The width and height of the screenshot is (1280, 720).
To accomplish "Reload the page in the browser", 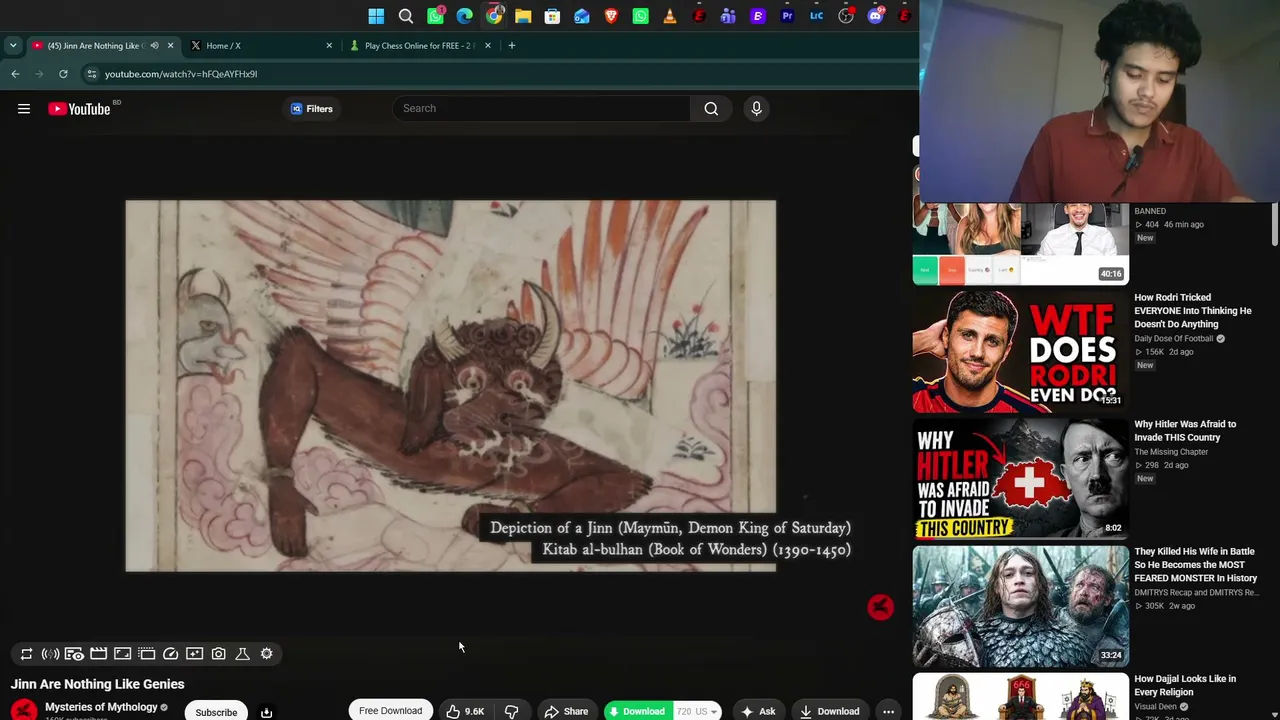I will click(x=63, y=74).
